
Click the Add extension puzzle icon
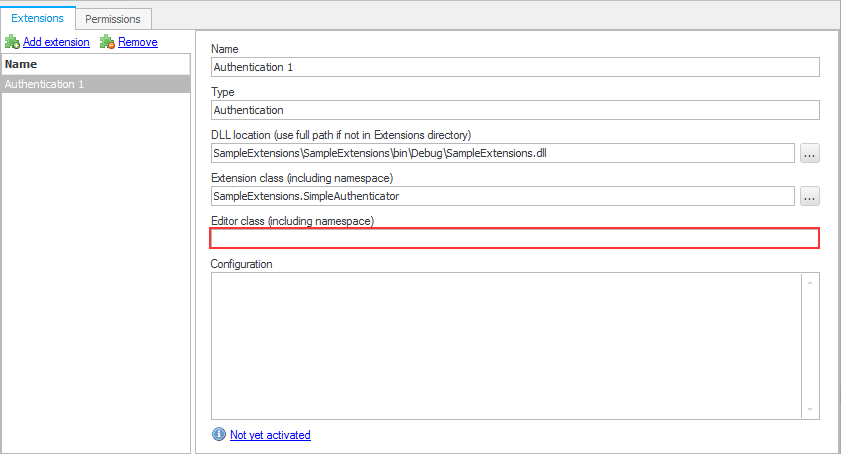[x=12, y=42]
